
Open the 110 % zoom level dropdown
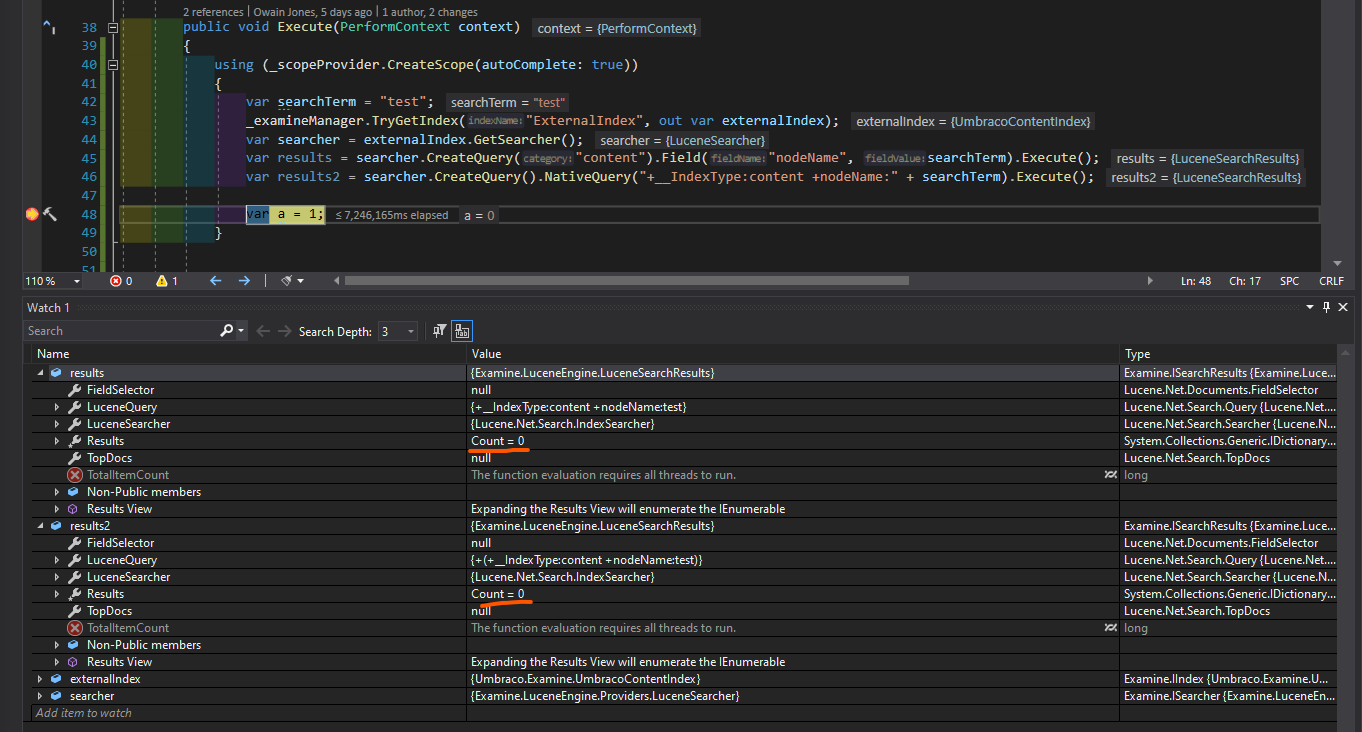[76, 281]
